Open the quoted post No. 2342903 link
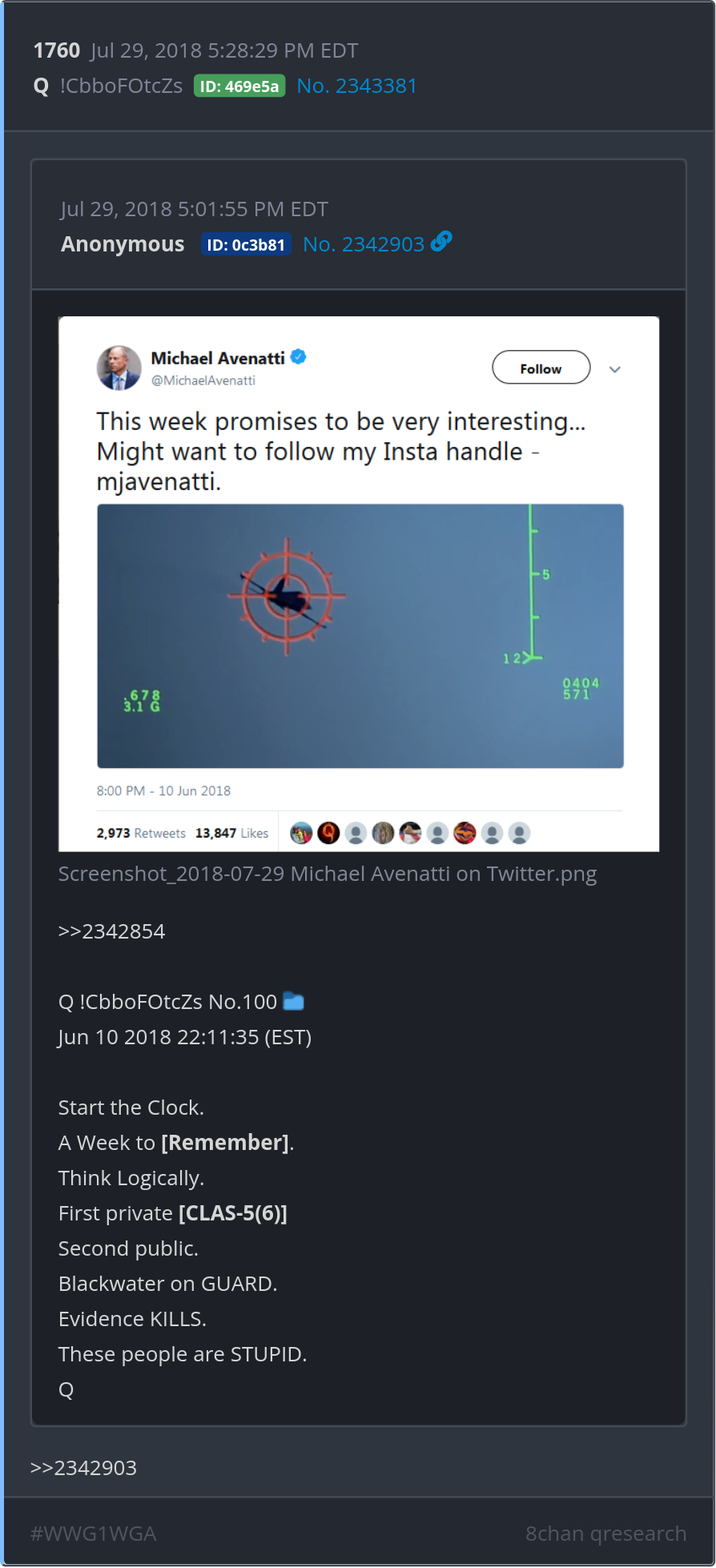Screen dimensions: 716x1568 click(364, 244)
